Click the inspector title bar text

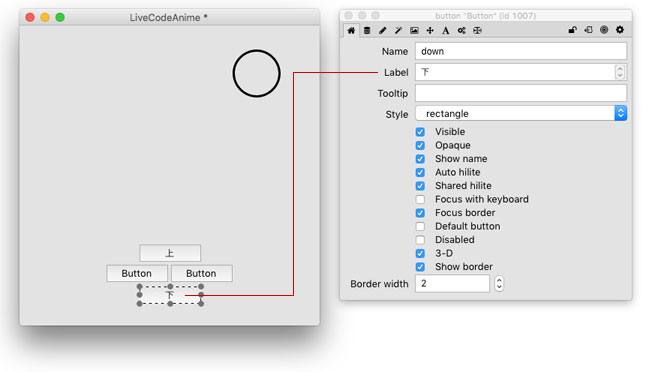[485, 16]
